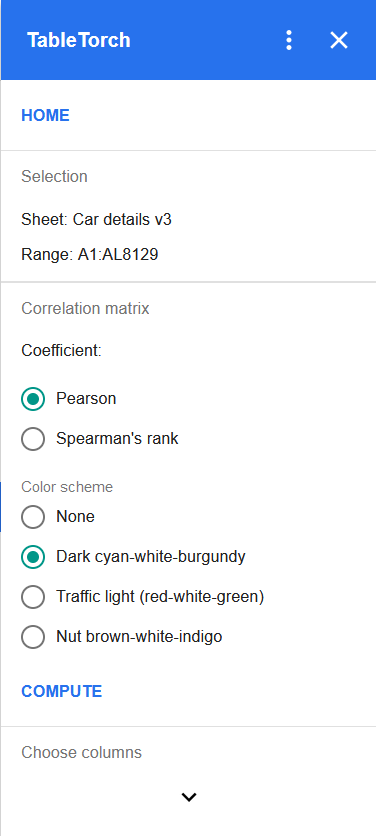Click the Choose columns section label
Viewport: 376px width, 836px height.
tap(82, 752)
